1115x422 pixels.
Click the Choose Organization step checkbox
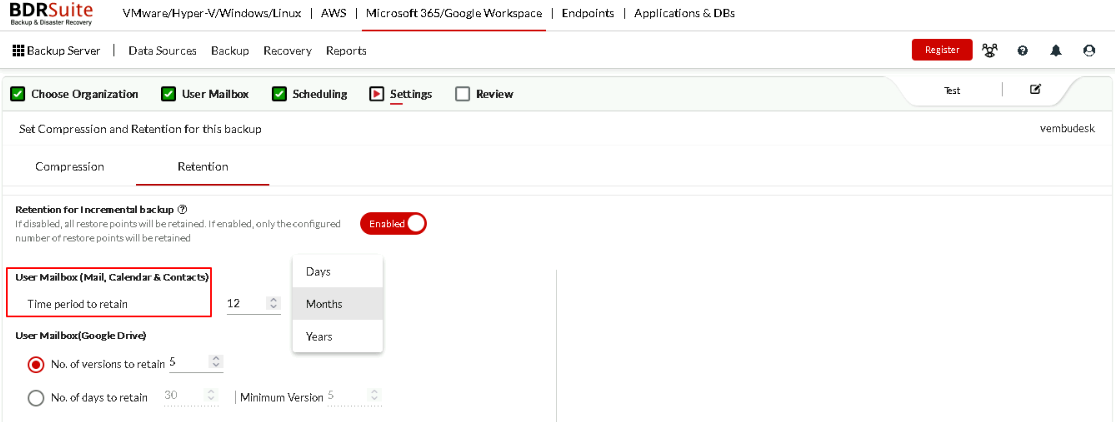18,94
